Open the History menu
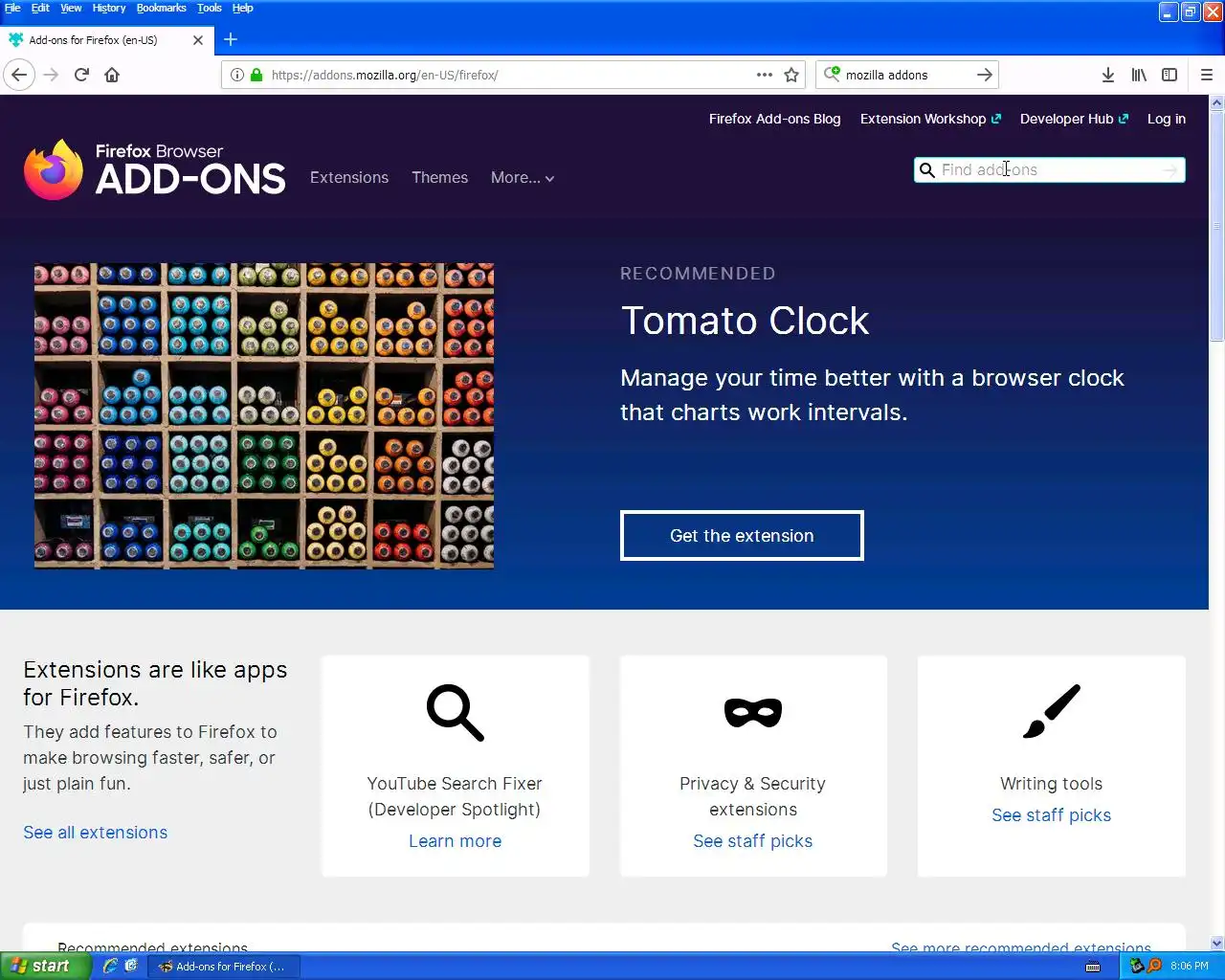 109,8
